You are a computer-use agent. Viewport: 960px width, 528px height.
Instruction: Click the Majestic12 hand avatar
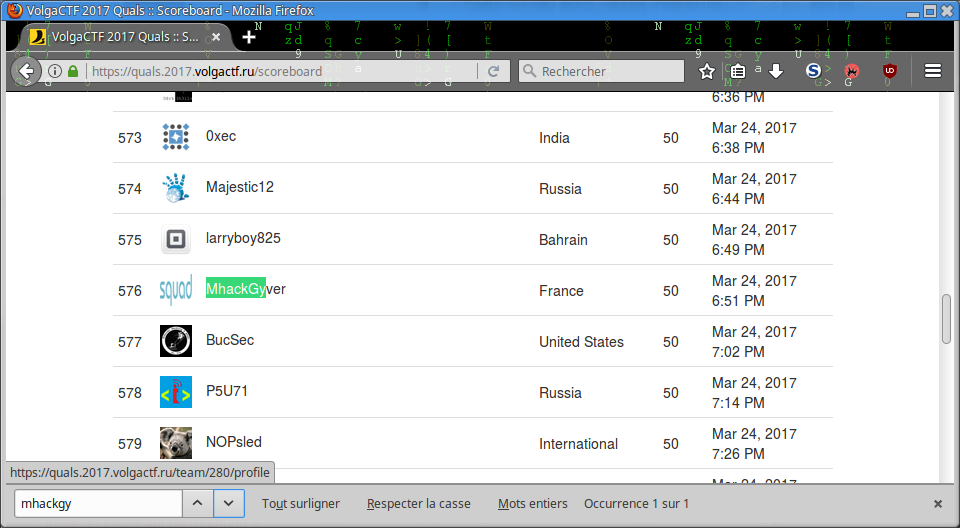tap(176, 188)
